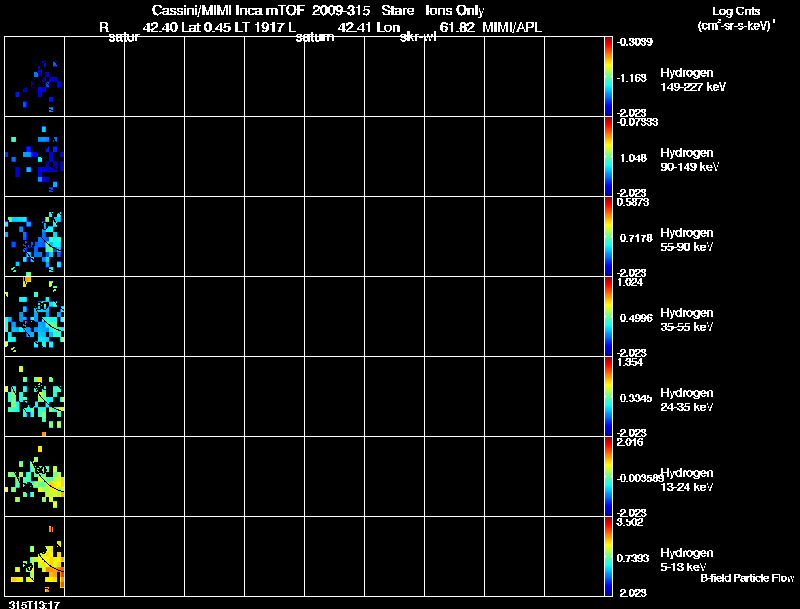Image resolution: width=800 pixels, height=609 pixels.
Task: Select the Hydrogen 24-35 keV image panel
Action: (x=35, y=397)
